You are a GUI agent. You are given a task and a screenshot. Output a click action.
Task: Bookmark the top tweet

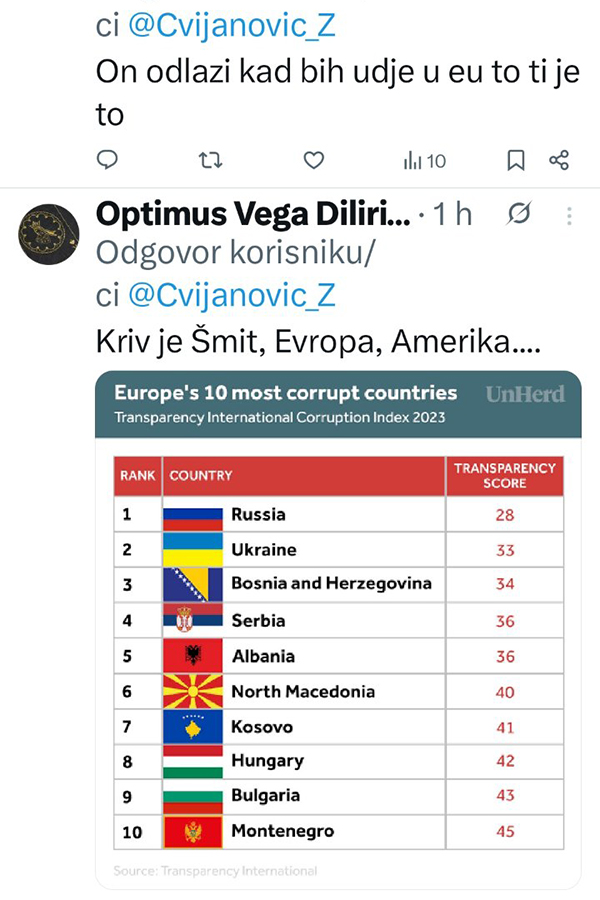[x=515, y=160]
